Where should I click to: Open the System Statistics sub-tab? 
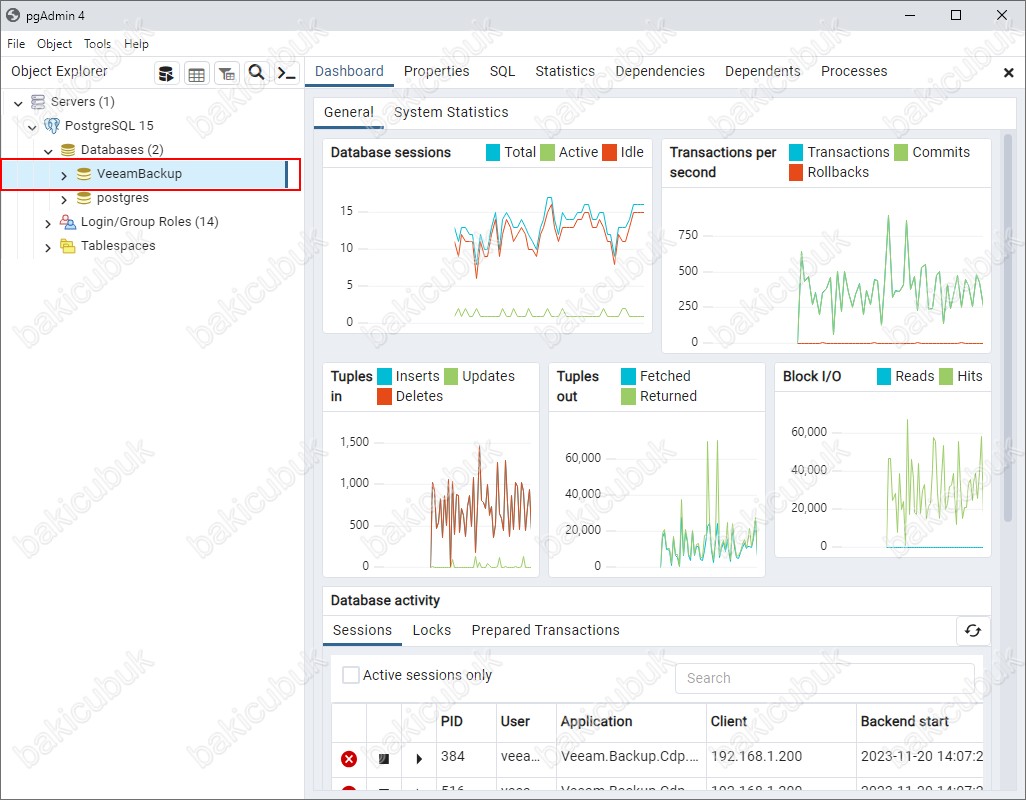(451, 113)
